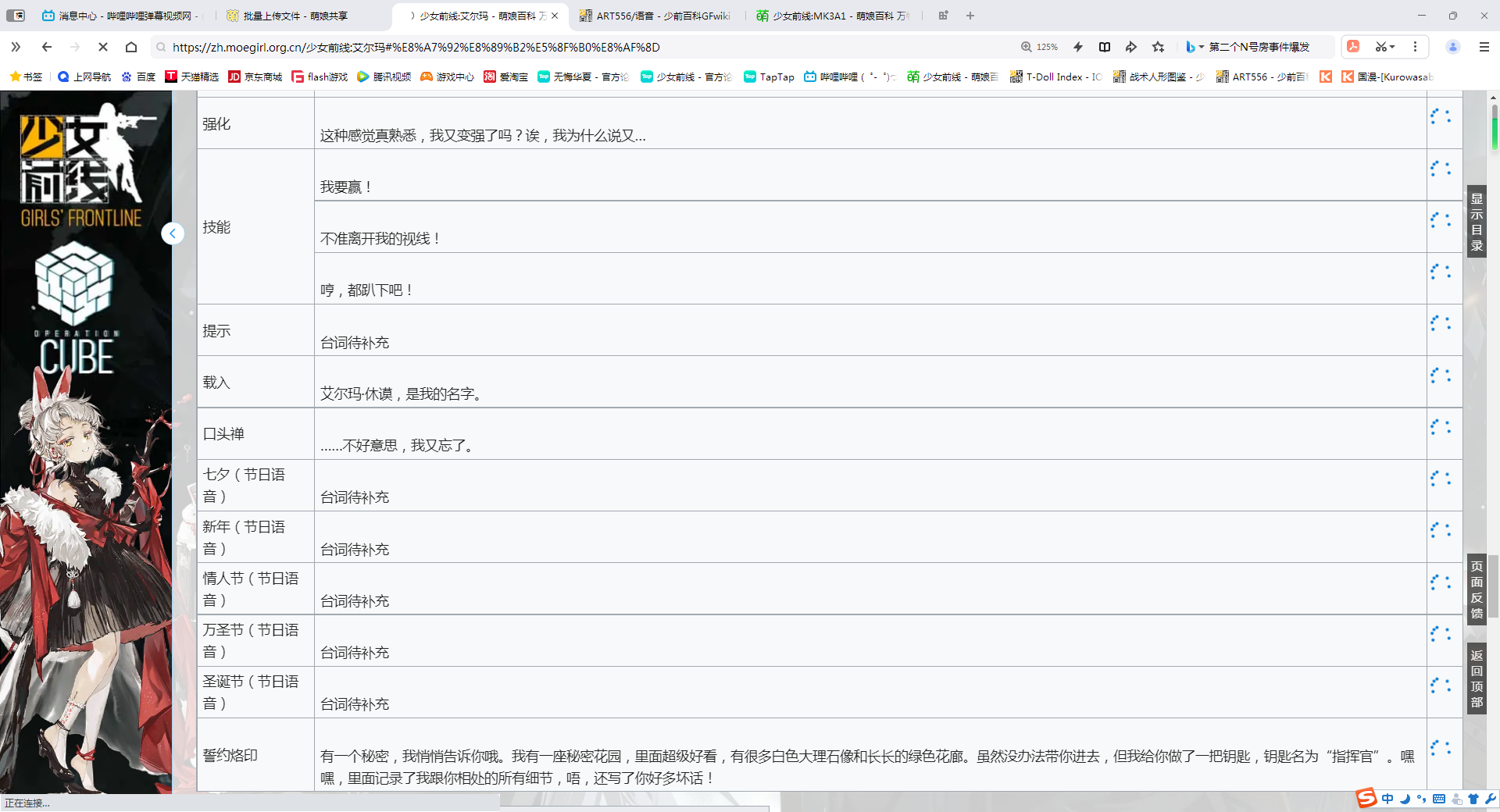Image resolution: width=1500 pixels, height=812 pixels.
Task: Click the lightning speed mode icon
Action: (x=1078, y=47)
